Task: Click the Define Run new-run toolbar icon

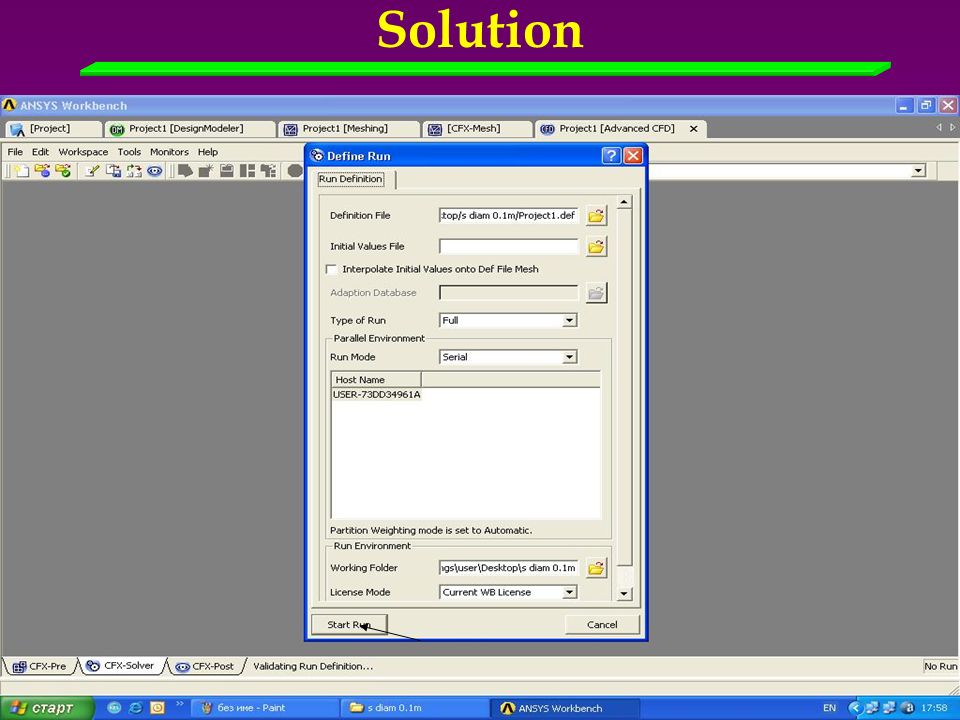Action: click(22, 171)
